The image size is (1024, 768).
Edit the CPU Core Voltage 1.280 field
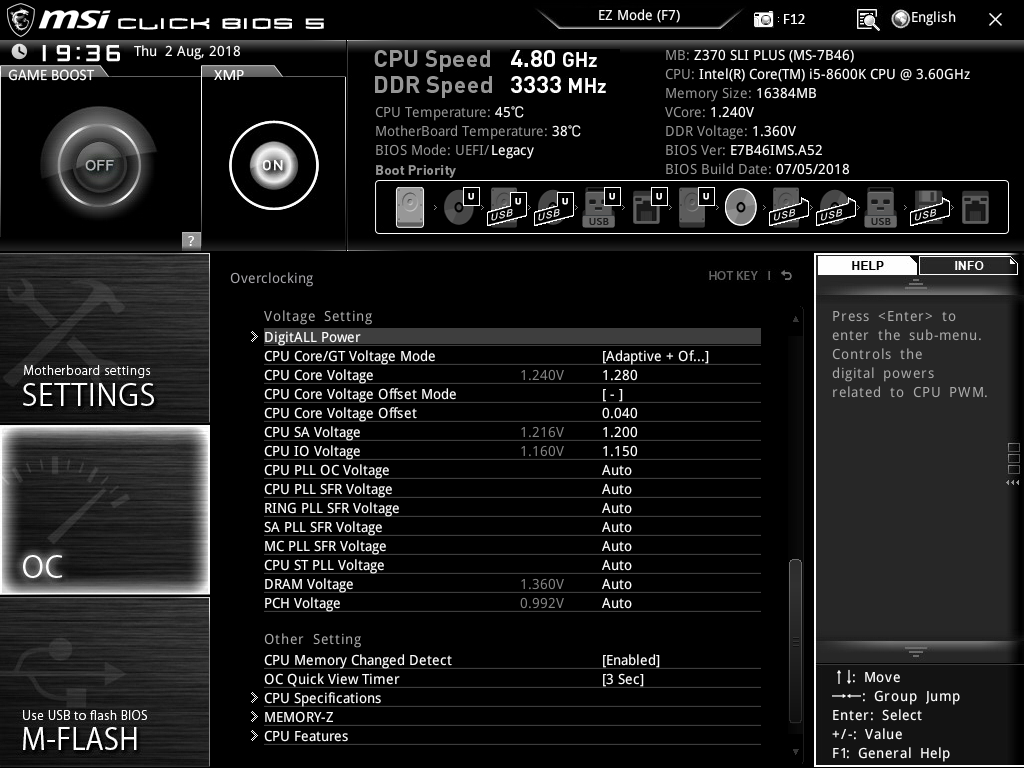(x=620, y=375)
